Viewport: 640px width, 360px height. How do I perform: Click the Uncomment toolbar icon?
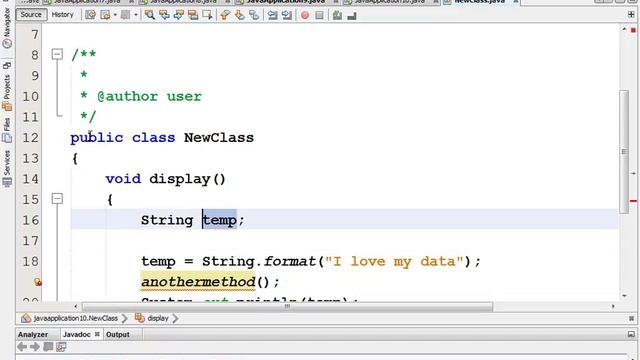352,16
